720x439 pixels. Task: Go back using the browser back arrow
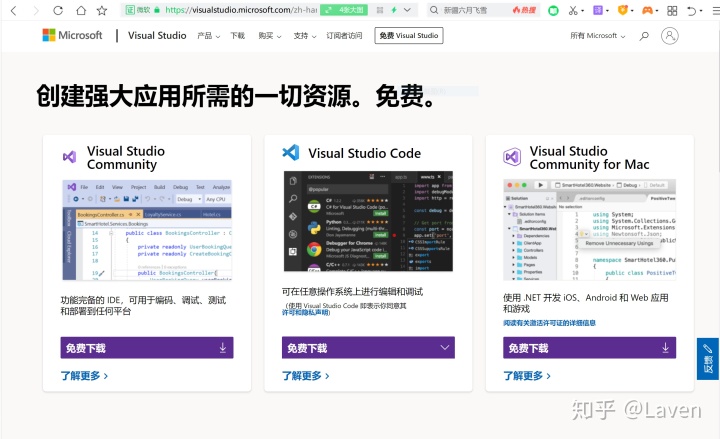[x=13, y=10]
